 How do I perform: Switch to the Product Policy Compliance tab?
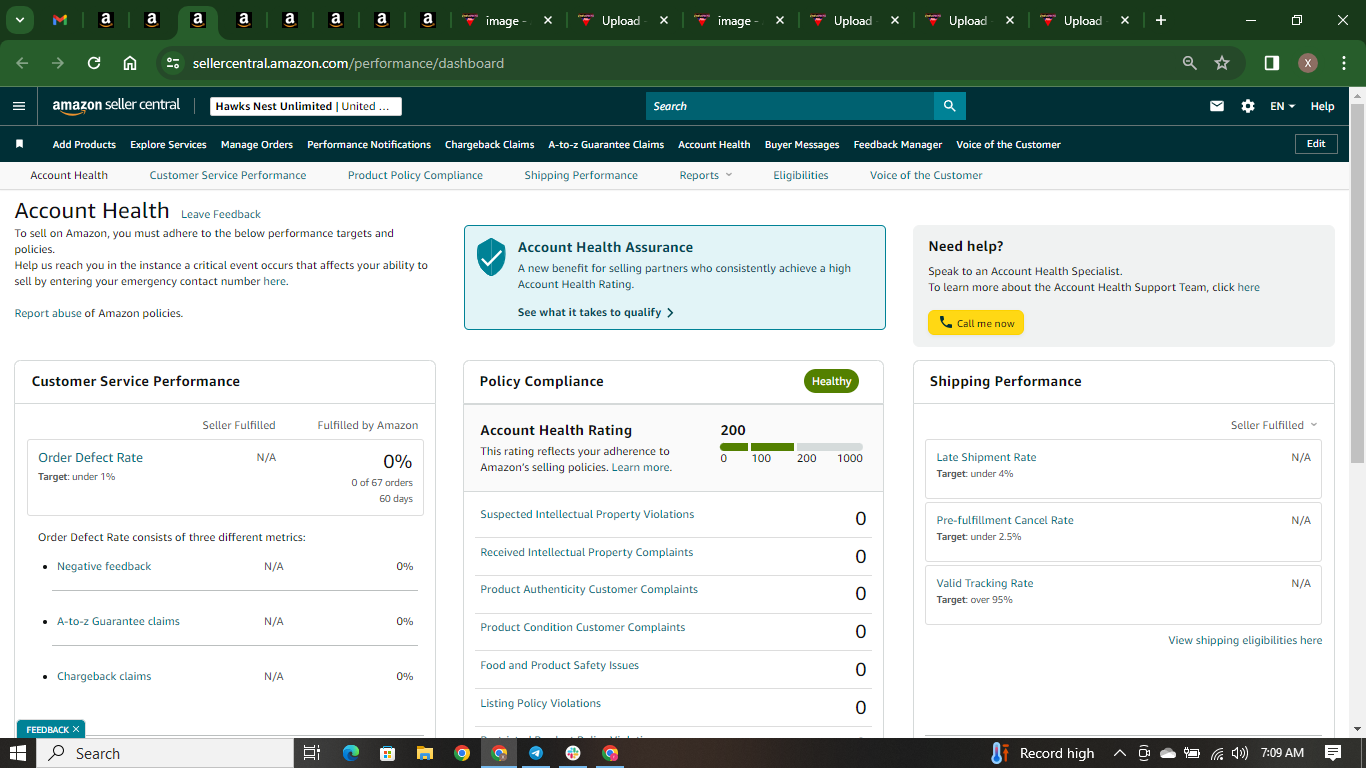click(415, 175)
